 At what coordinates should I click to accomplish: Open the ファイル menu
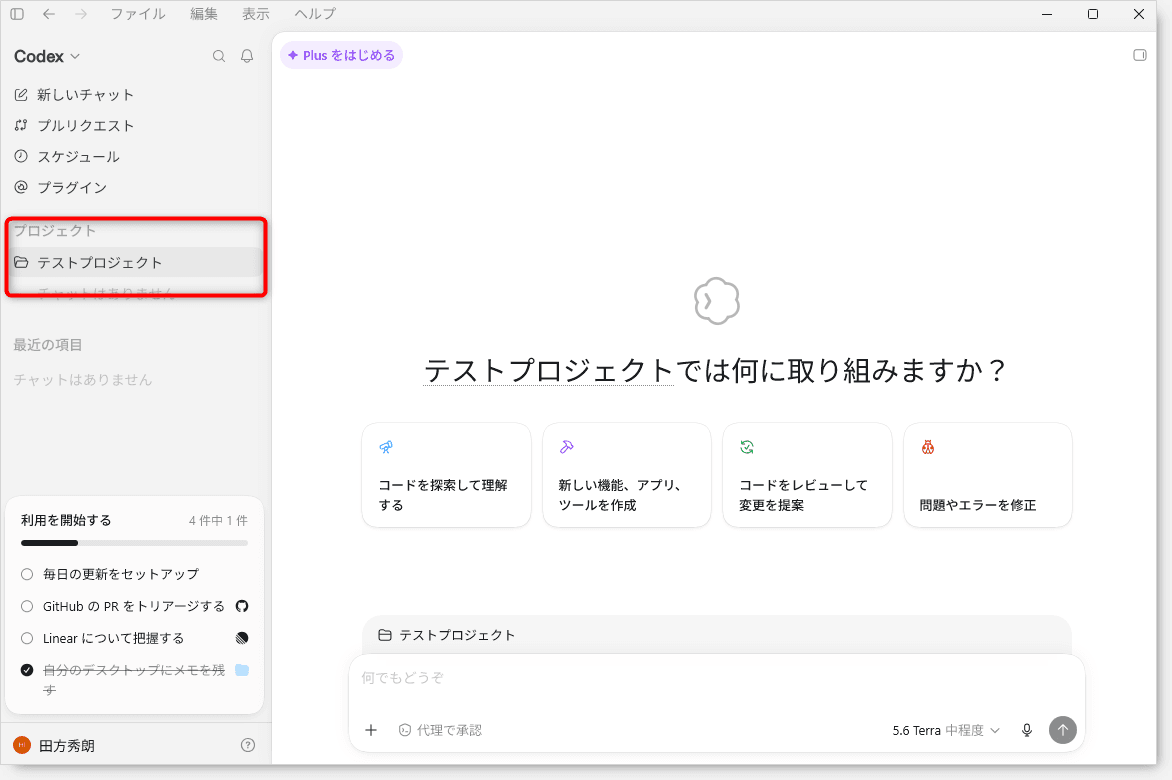(138, 14)
